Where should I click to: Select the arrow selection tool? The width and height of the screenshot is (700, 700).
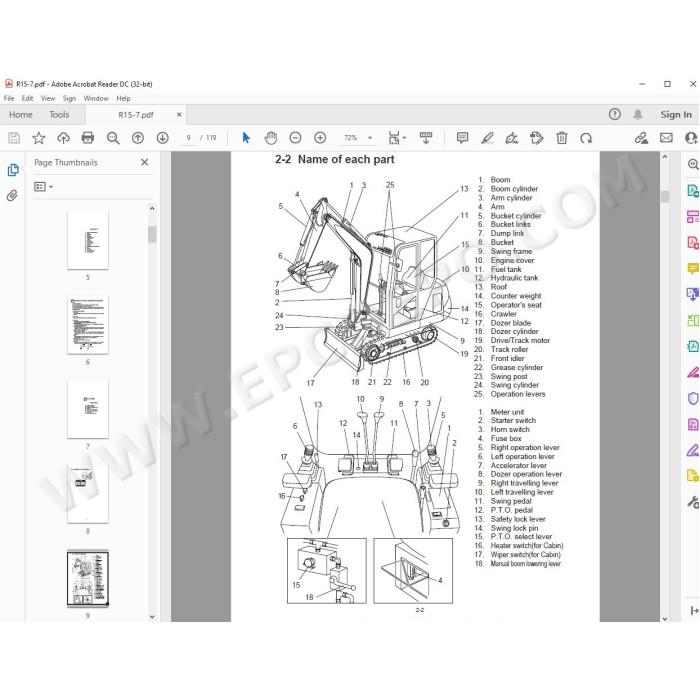[x=246, y=138]
